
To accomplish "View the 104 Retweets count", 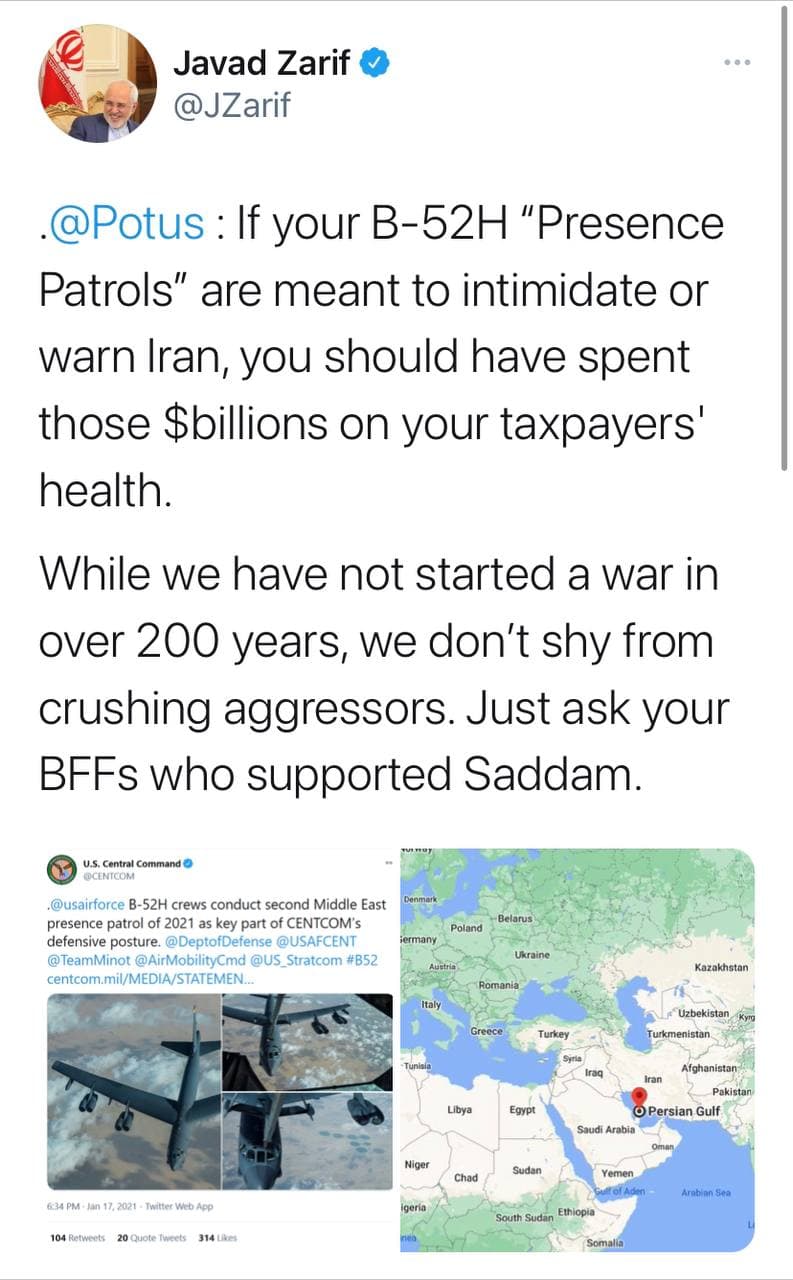I will [x=77, y=1237].
